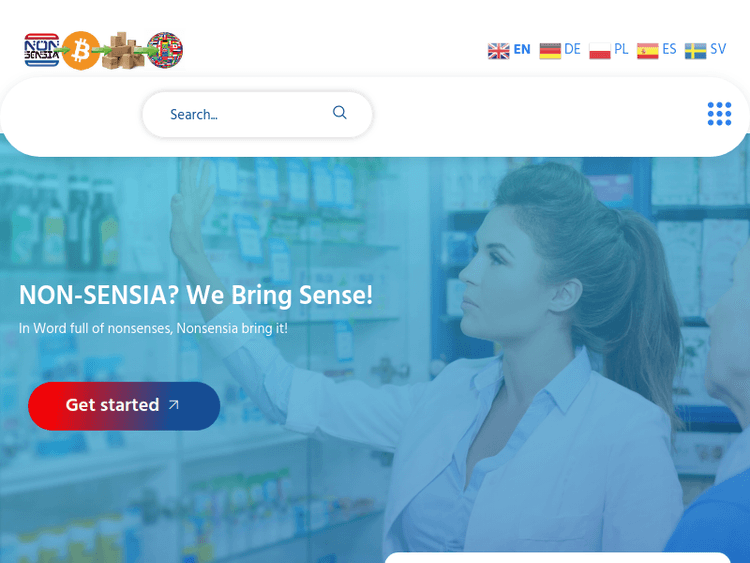Open the nine-dot grid menu
This screenshot has width=750, height=563.
719,114
